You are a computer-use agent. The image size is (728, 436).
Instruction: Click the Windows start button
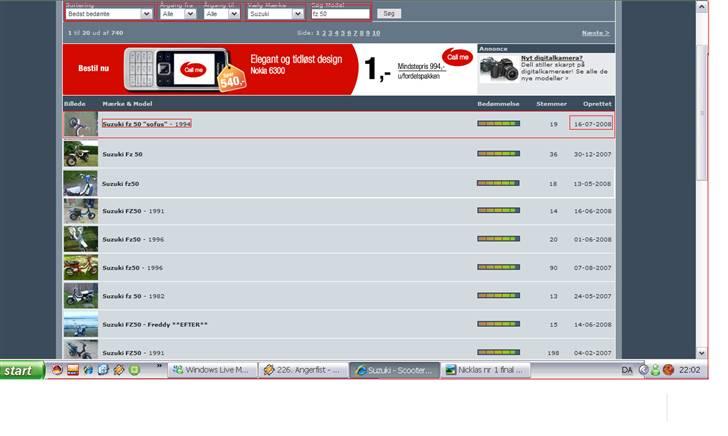click(22, 370)
